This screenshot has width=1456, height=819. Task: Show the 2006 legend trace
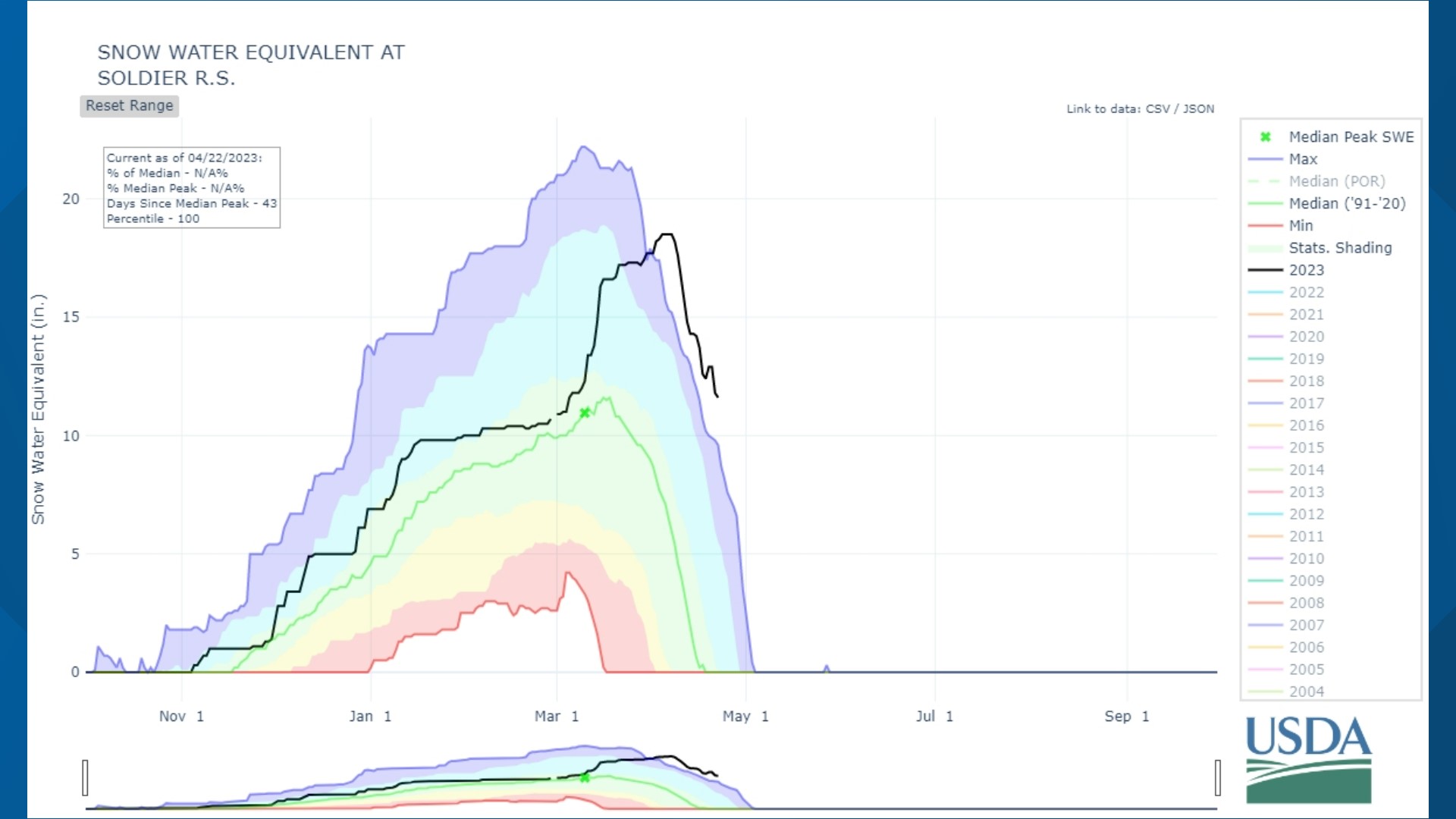click(1306, 647)
